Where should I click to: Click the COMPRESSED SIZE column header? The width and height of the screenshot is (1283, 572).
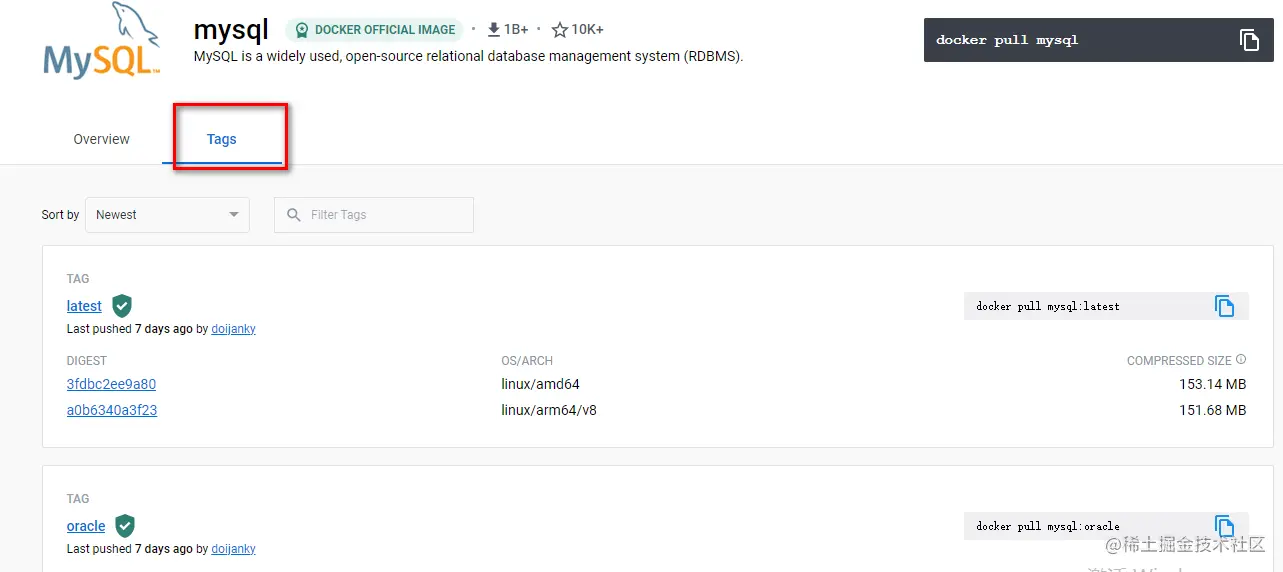[x=1179, y=361]
